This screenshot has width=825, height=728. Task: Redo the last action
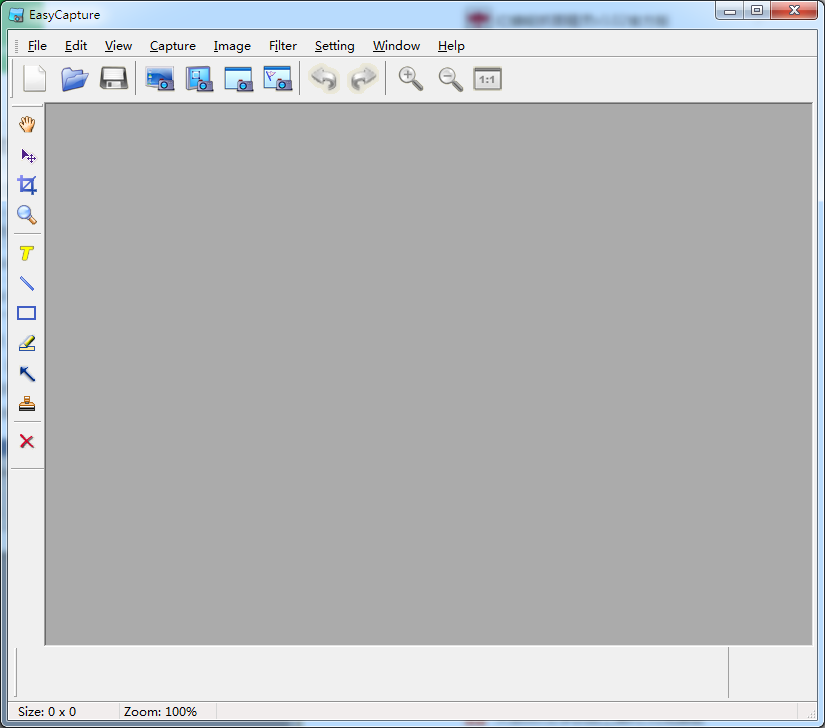[x=363, y=79]
